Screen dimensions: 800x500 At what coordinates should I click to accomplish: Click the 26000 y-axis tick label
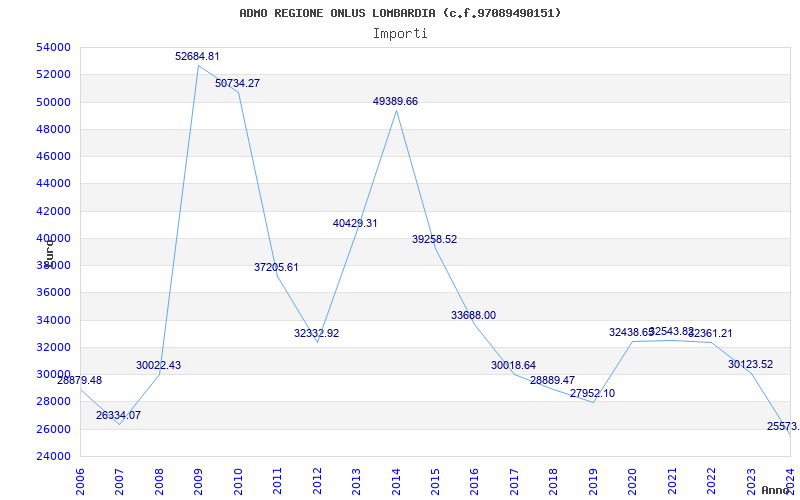[x=53, y=429]
